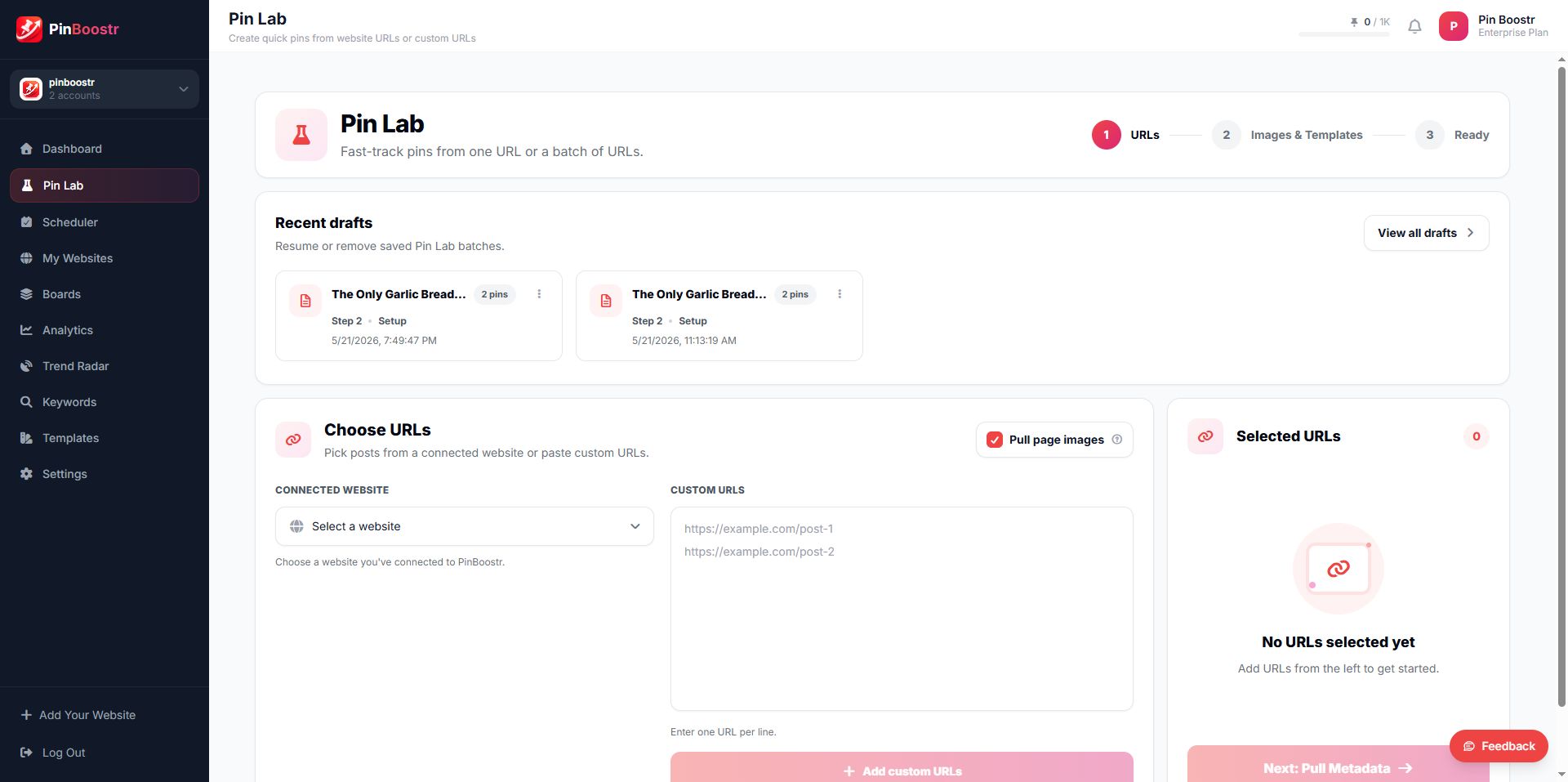Click step 3 Ready in wizard
This screenshot has width=1568, height=782.
pos(1452,135)
